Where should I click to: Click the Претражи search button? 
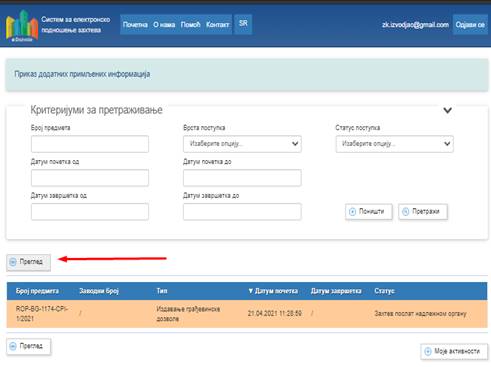[423, 212]
